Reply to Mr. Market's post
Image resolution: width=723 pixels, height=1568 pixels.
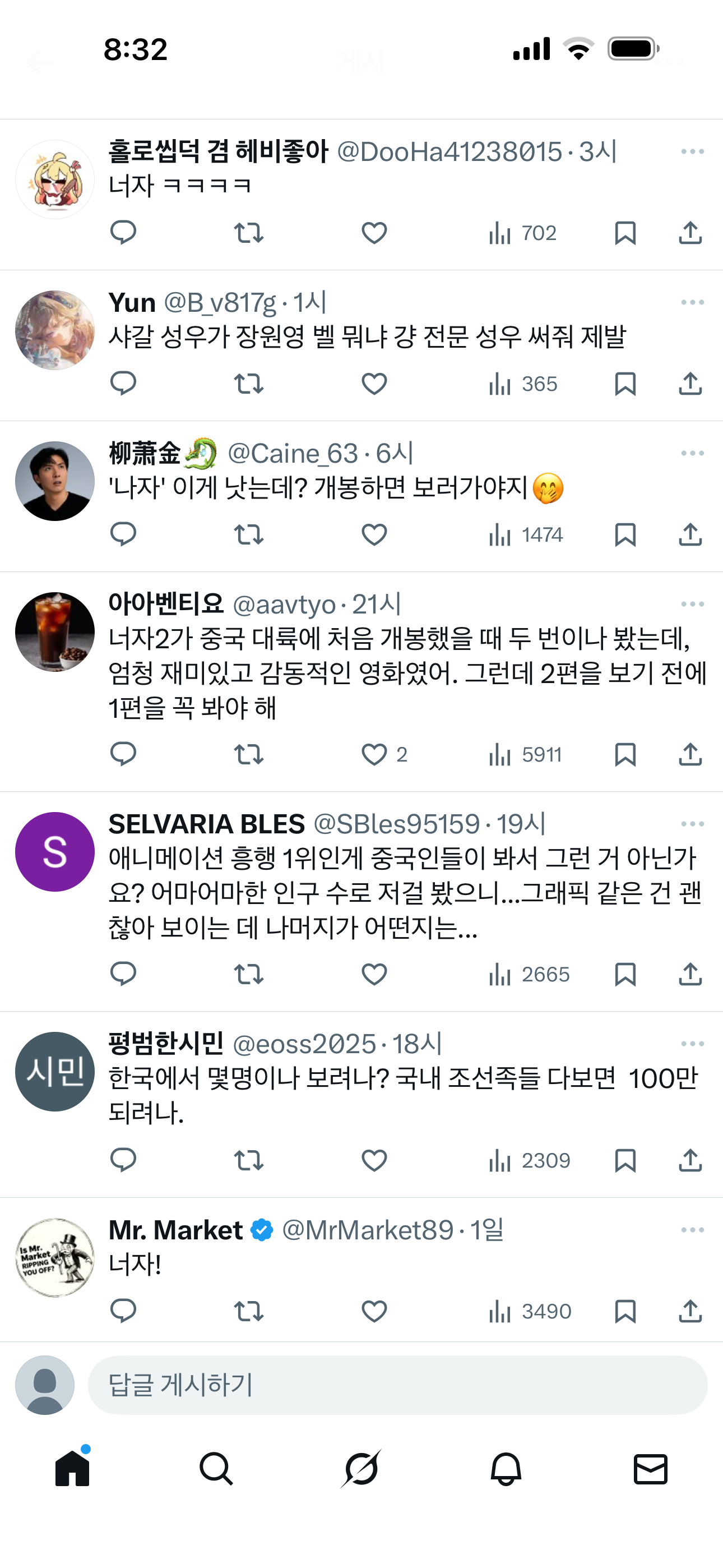[123, 1310]
